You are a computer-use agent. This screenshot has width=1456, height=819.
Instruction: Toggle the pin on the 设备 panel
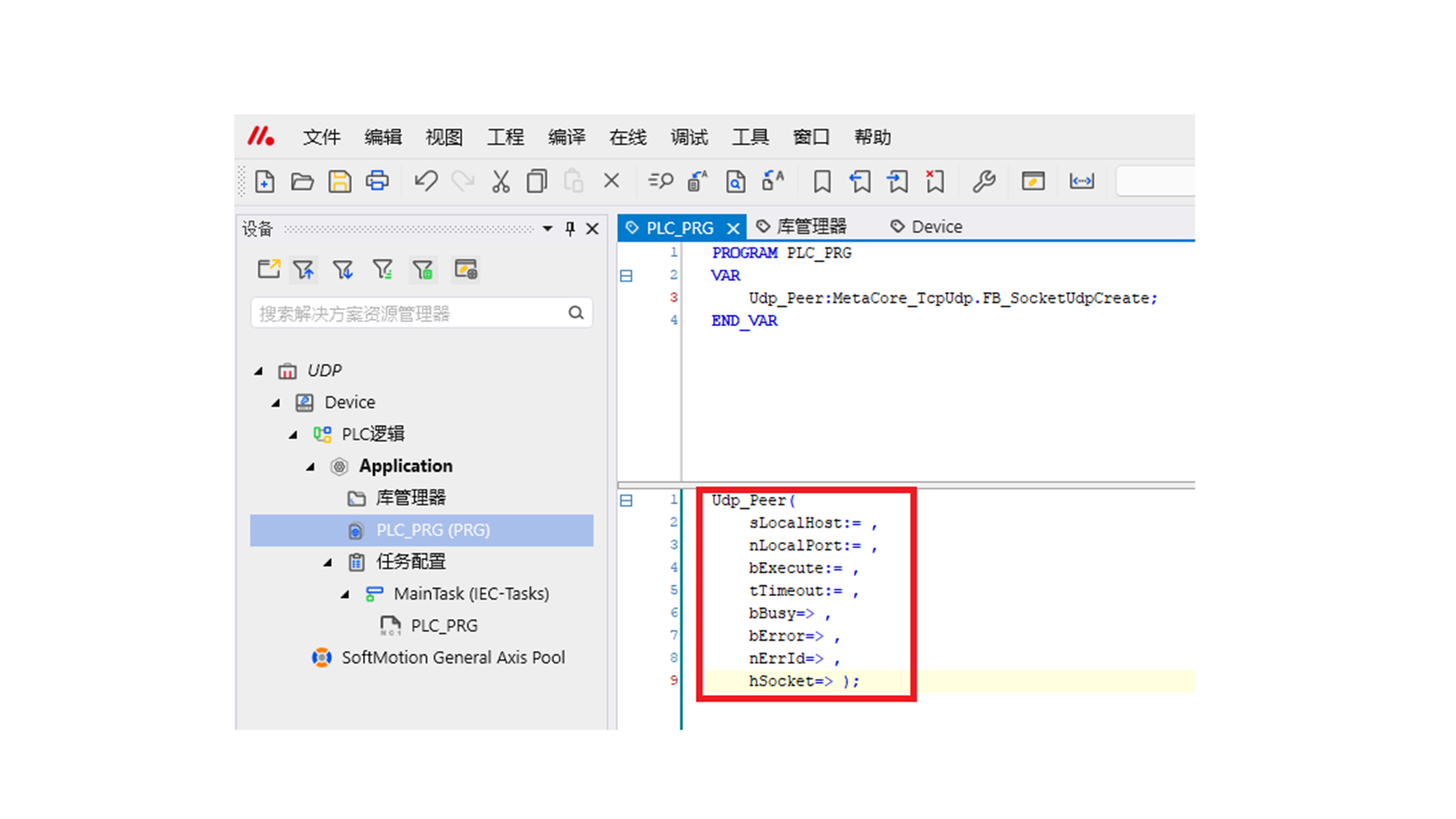point(570,228)
